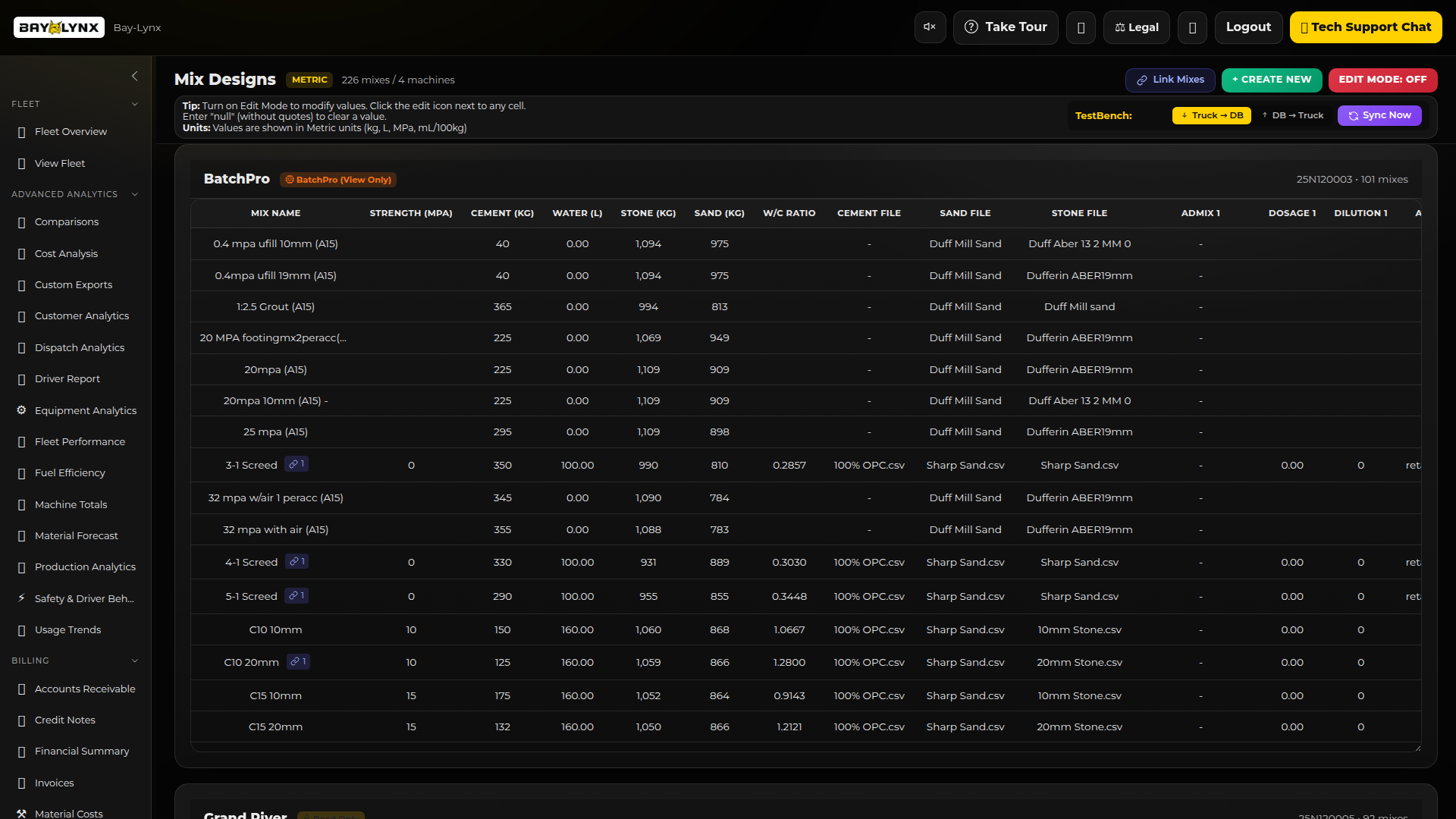Image resolution: width=1456 pixels, height=819 pixels.
Task: Collapse the sidebar with the chevron arrow
Action: click(135, 76)
